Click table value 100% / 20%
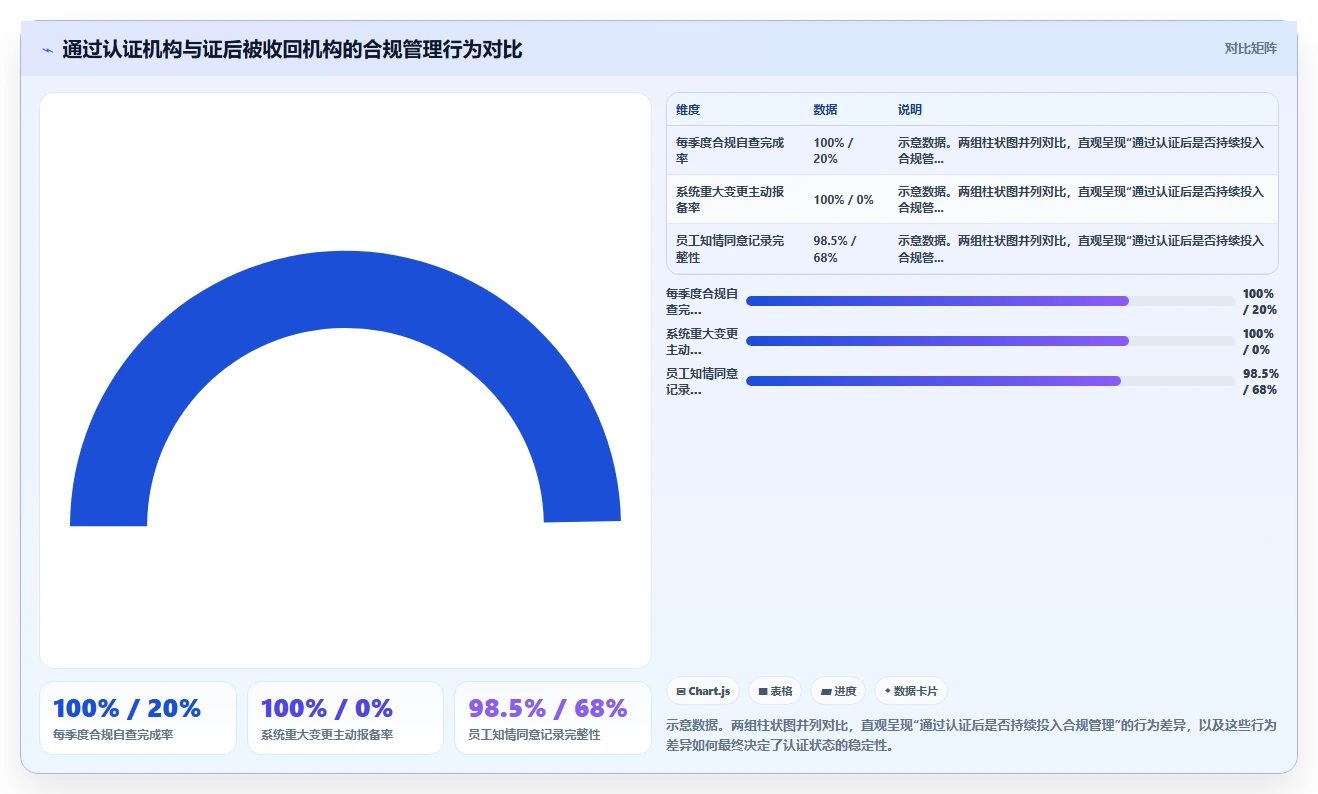 (x=835, y=150)
